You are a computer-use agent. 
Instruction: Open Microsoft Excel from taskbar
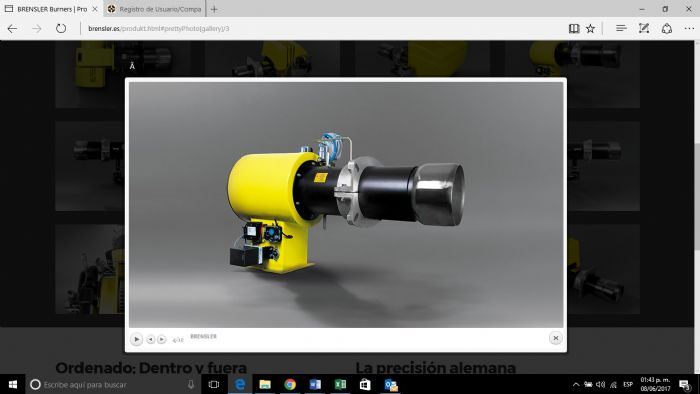click(340, 384)
